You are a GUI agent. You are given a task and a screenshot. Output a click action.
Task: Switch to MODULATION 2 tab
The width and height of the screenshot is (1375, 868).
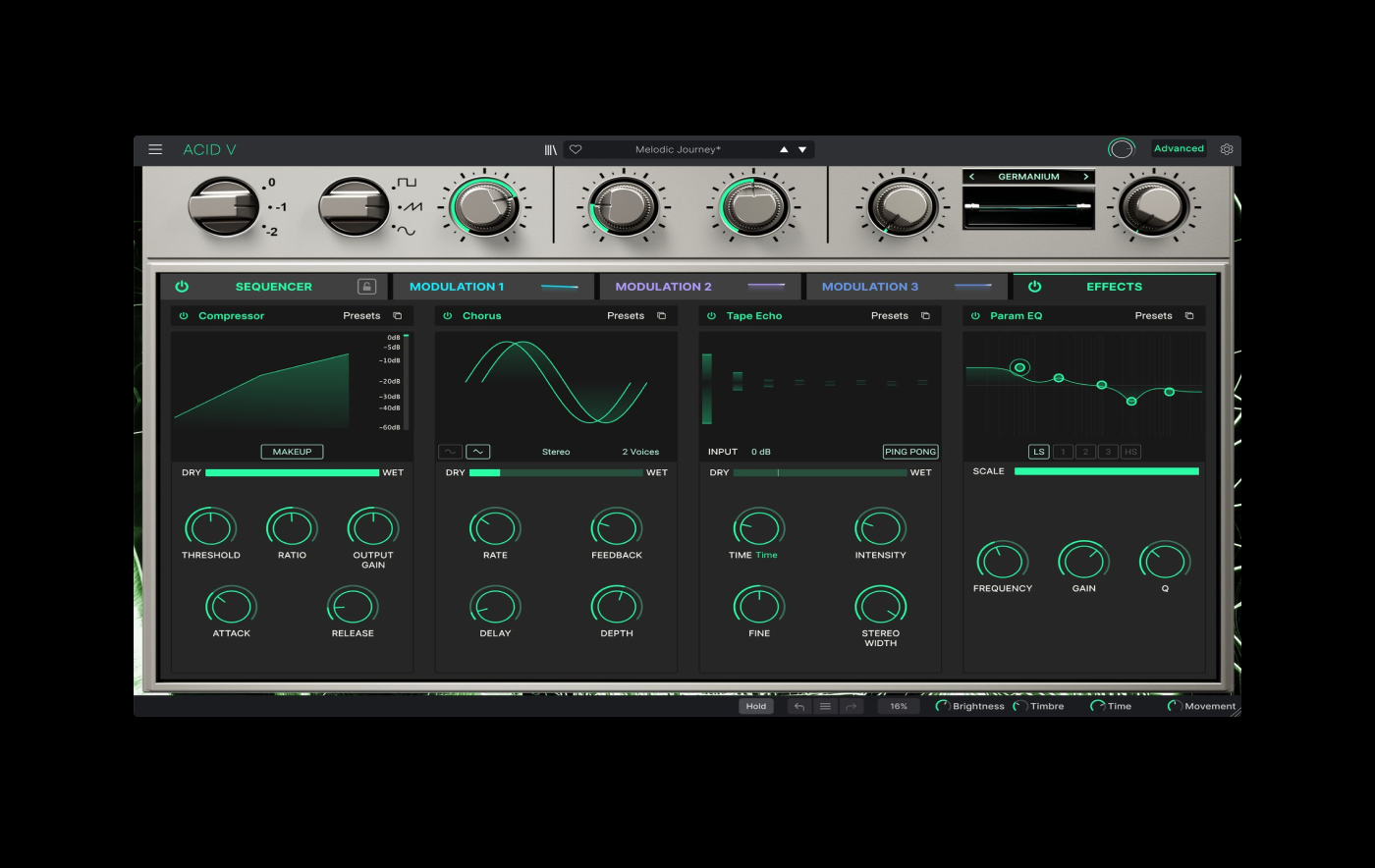point(700,287)
